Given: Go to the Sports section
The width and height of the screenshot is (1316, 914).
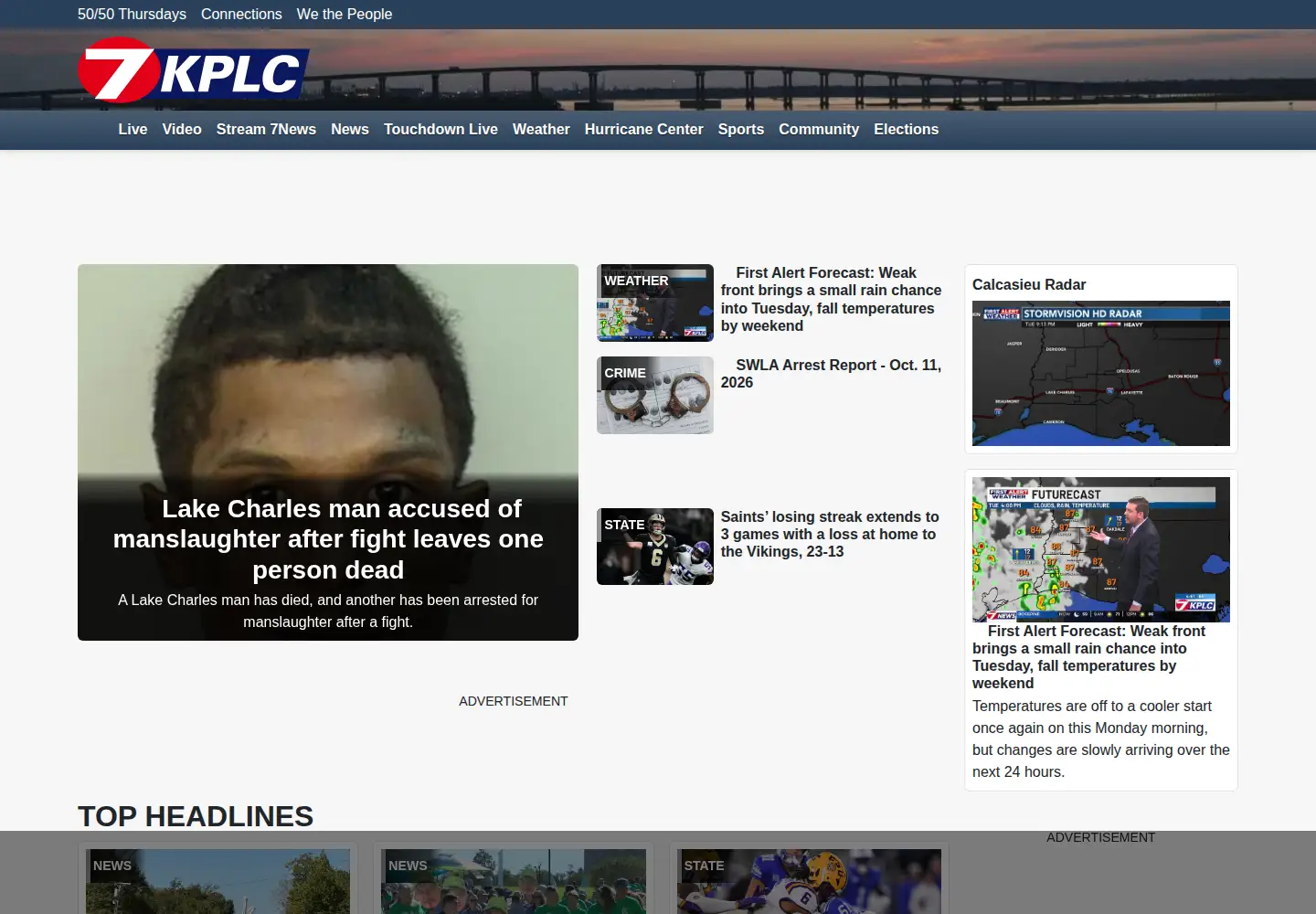Looking at the screenshot, I should 741,129.
